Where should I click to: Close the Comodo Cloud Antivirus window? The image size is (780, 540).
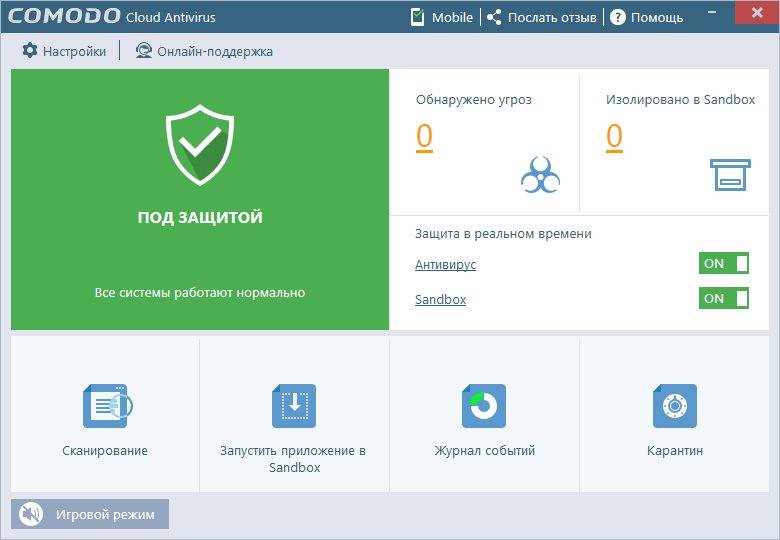757,12
